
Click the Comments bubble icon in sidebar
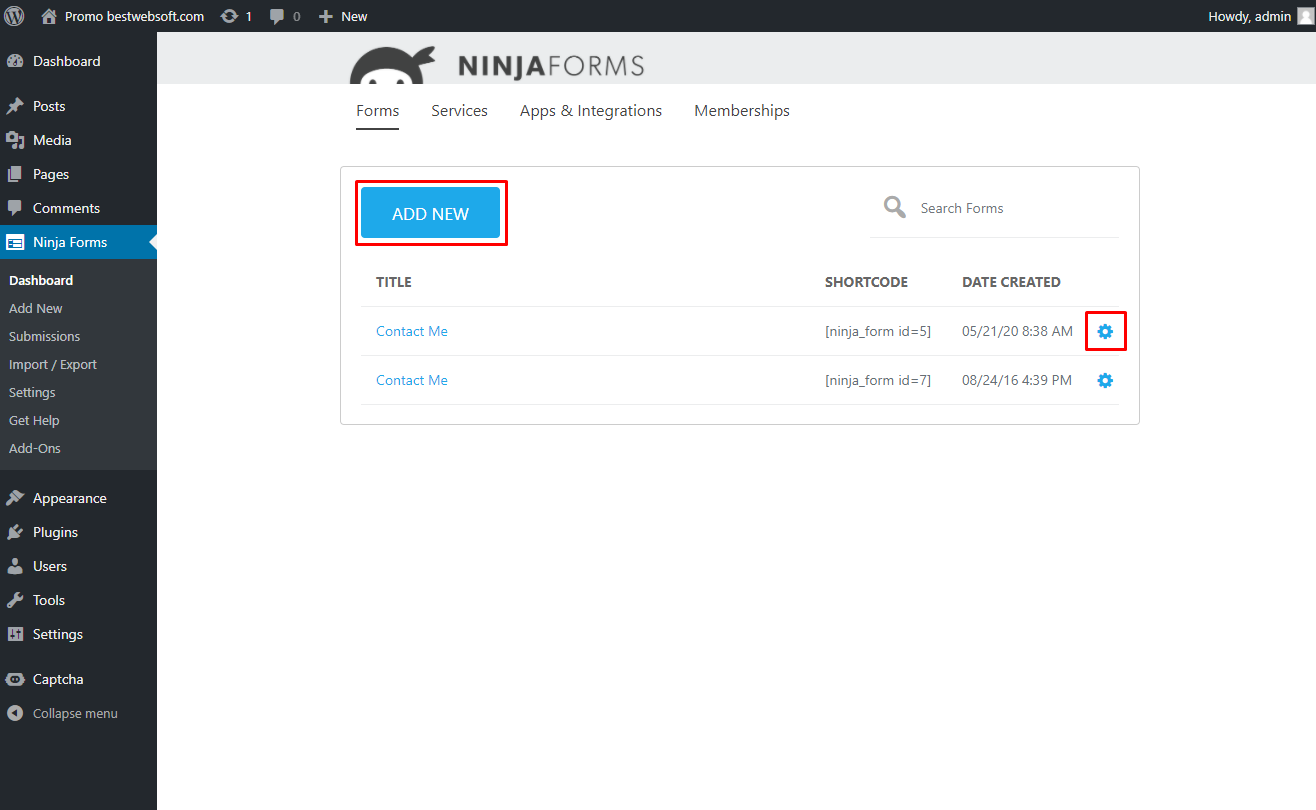tap(15, 208)
